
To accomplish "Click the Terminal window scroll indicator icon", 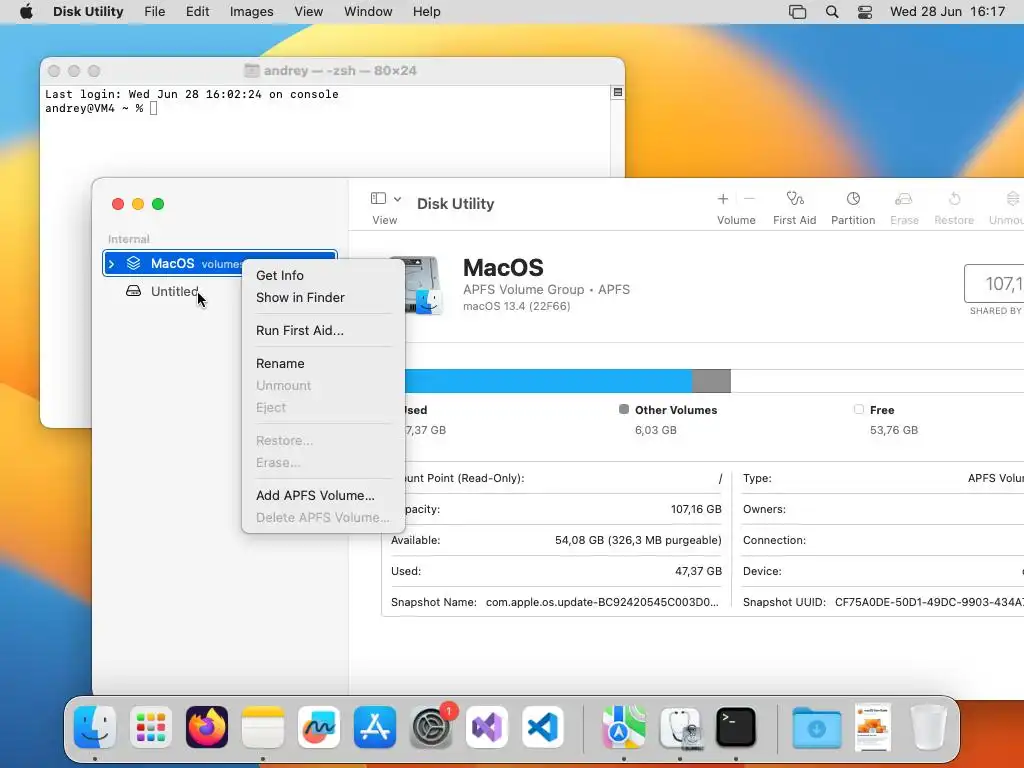I will coord(618,93).
